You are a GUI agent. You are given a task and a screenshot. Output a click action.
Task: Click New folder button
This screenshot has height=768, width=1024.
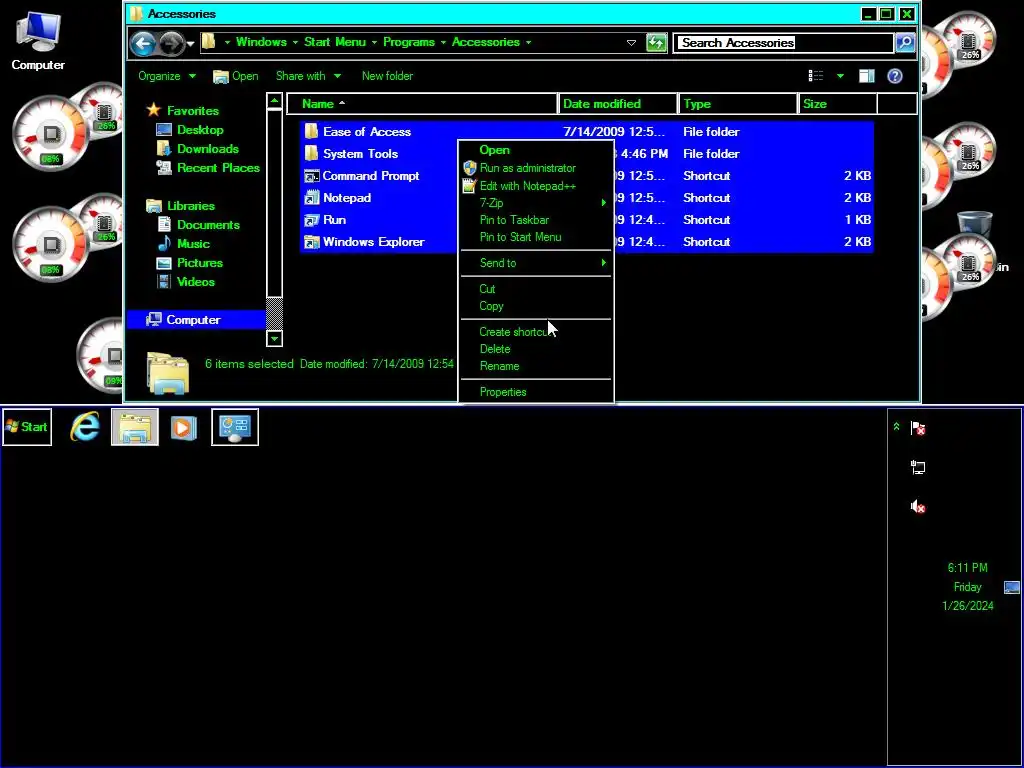pos(387,76)
